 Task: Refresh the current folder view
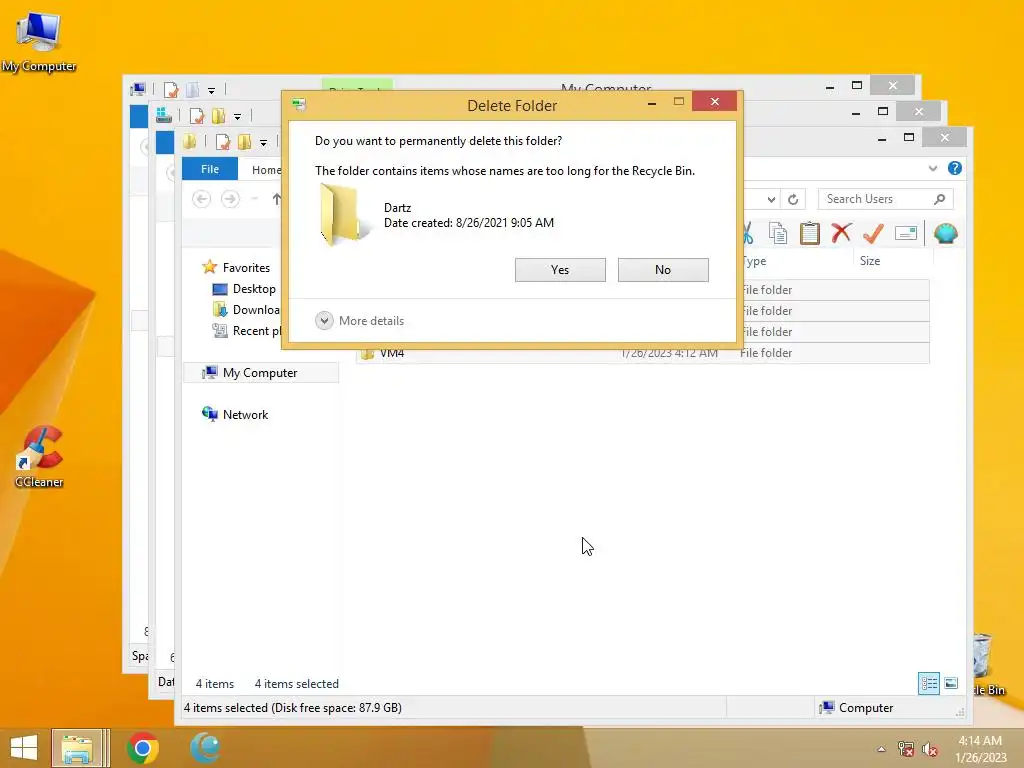click(793, 199)
